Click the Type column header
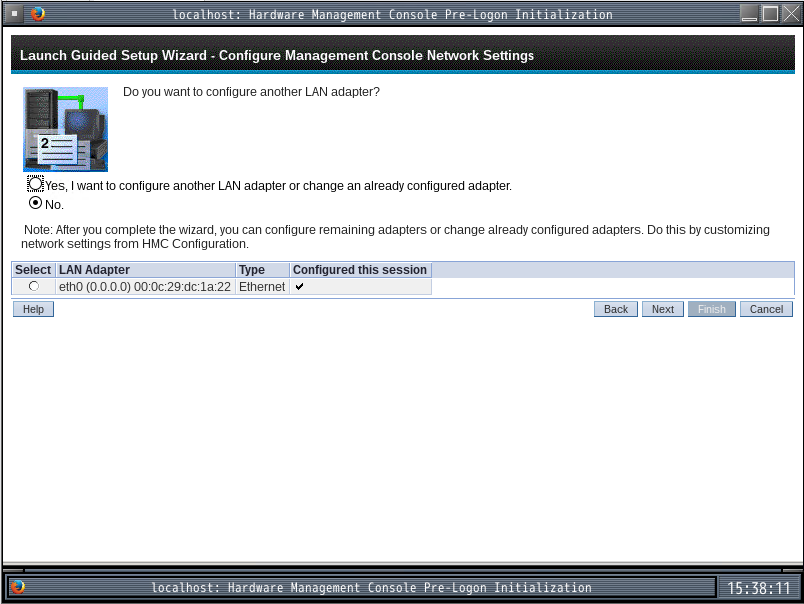Image resolution: width=804 pixels, height=604 pixels. 263,270
